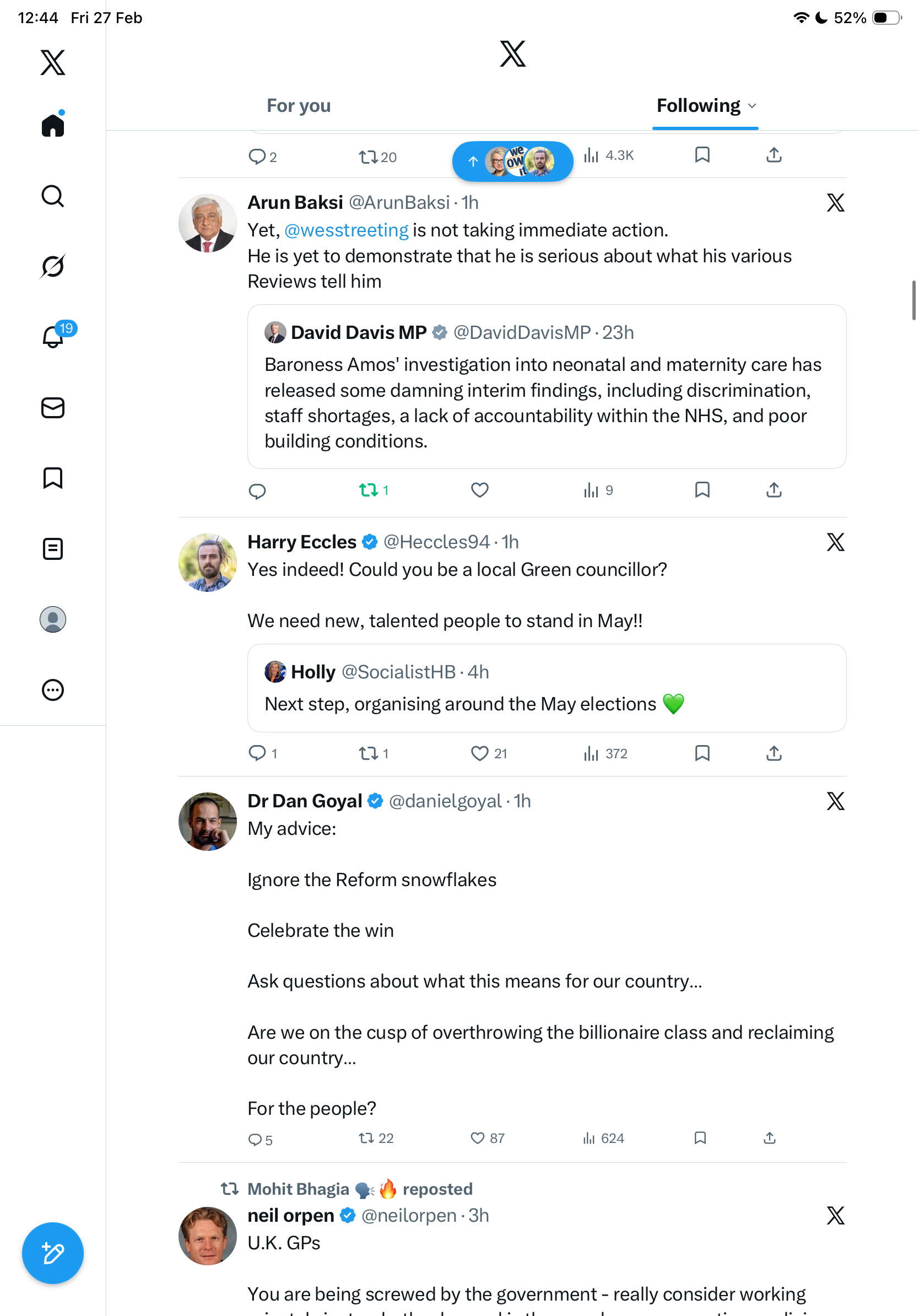Open Grok menu on Arun Baksi's post

(835, 202)
